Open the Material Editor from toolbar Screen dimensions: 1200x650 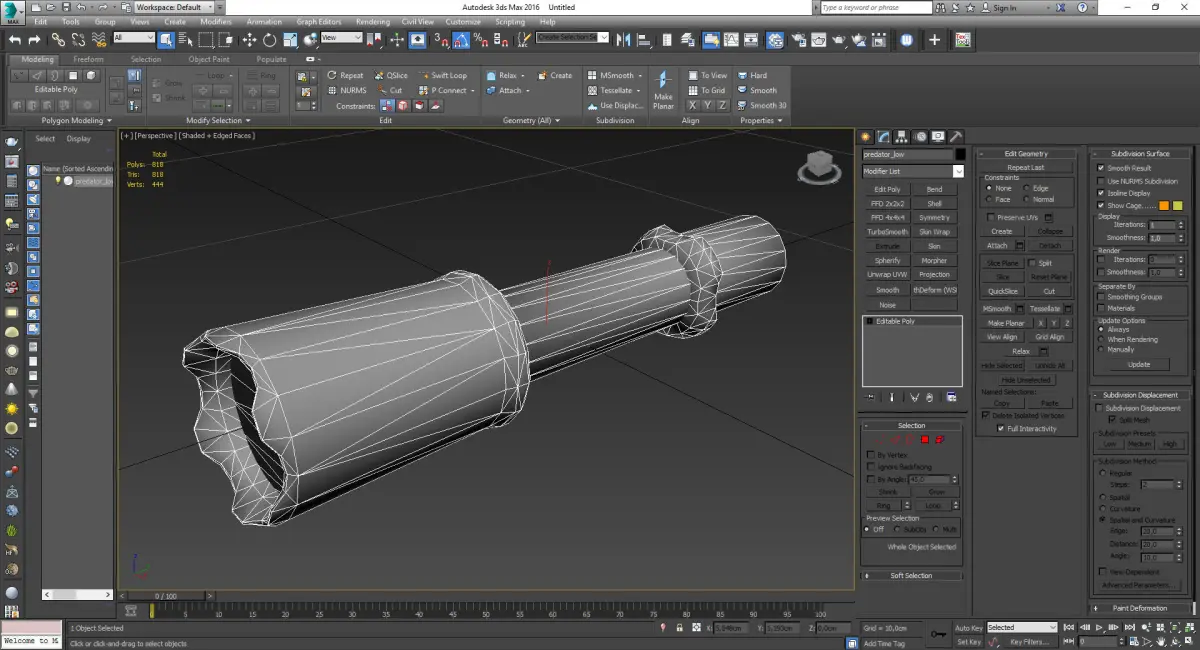(776, 40)
